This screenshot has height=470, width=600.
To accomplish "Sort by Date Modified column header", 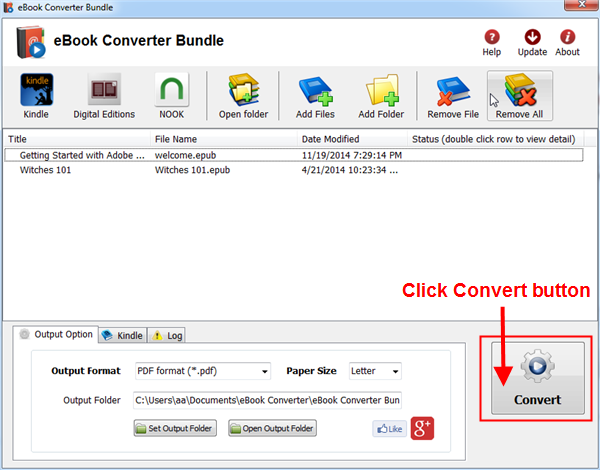I will point(352,139).
